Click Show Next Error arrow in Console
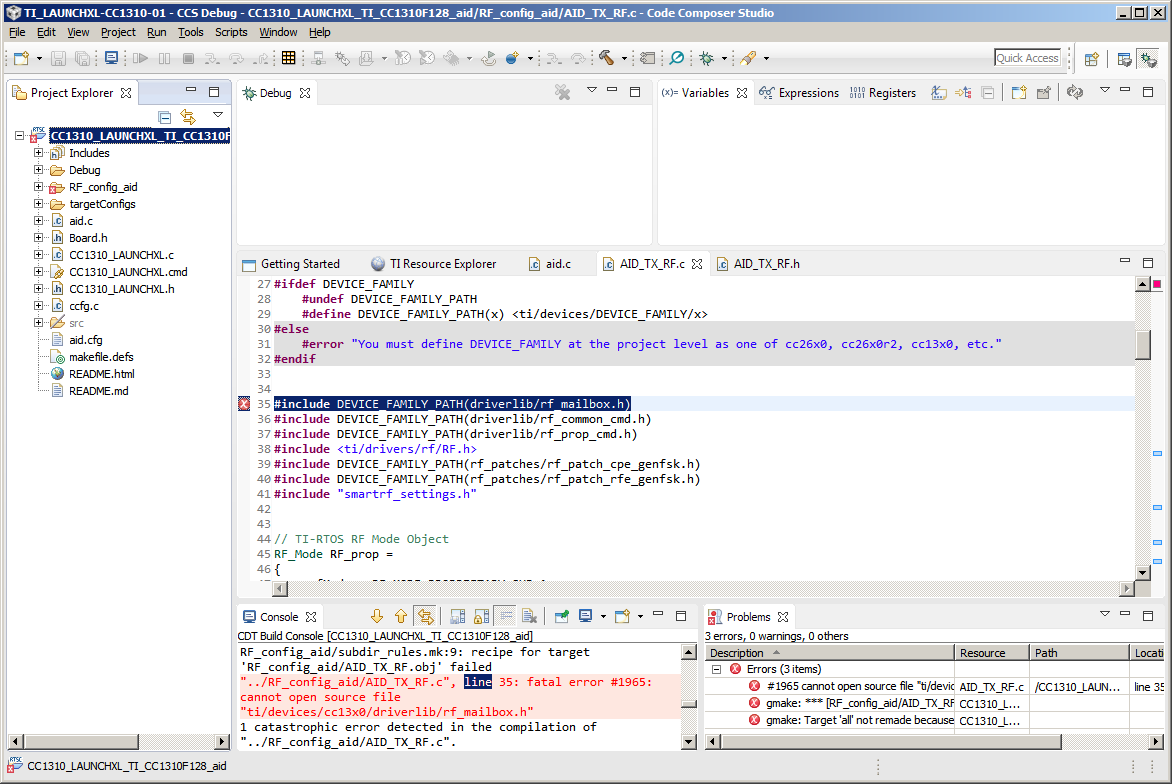Image resolution: width=1172 pixels, height=784 pixels. [377, 617]
